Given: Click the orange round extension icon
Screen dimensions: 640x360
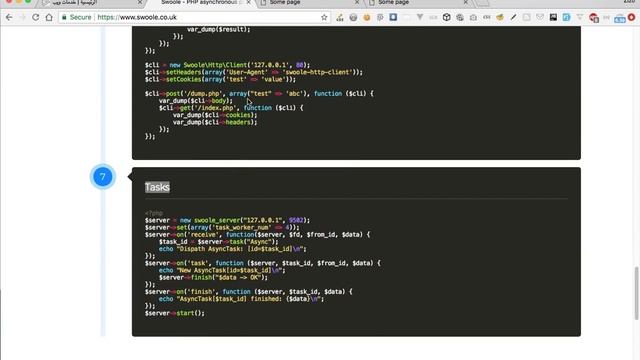Looking at the screenshot, I should coord(367,18).
